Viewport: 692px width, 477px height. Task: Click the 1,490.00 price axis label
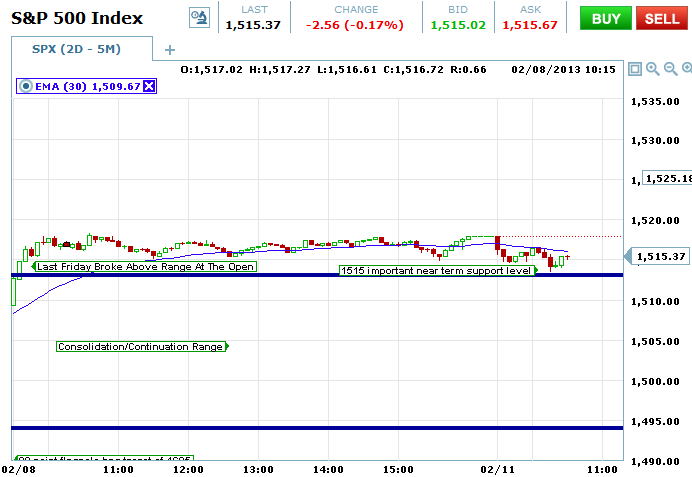pyautogui.click(x=655, y=462)
